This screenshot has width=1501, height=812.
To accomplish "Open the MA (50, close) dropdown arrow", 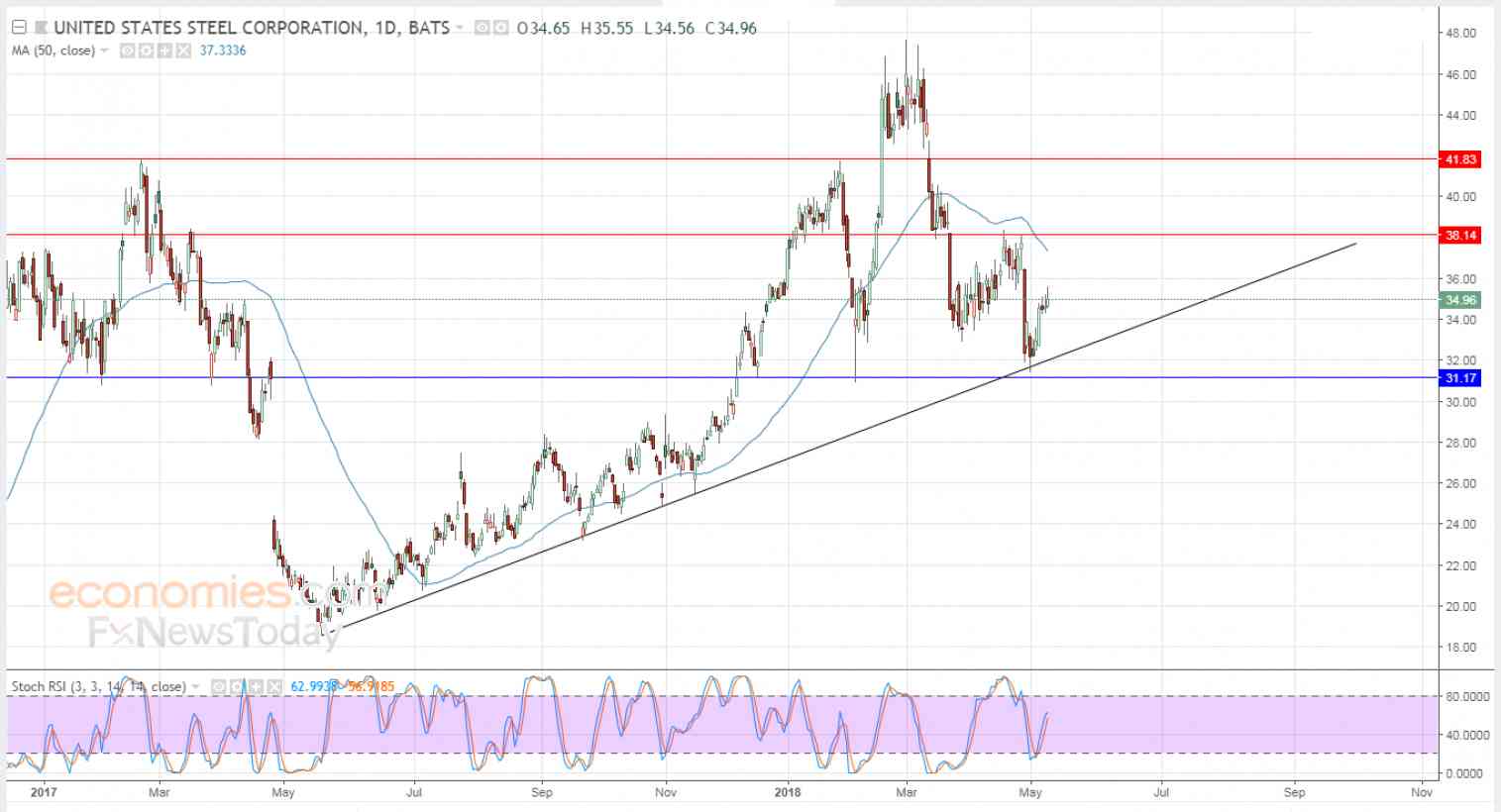I will pos(104,51).
